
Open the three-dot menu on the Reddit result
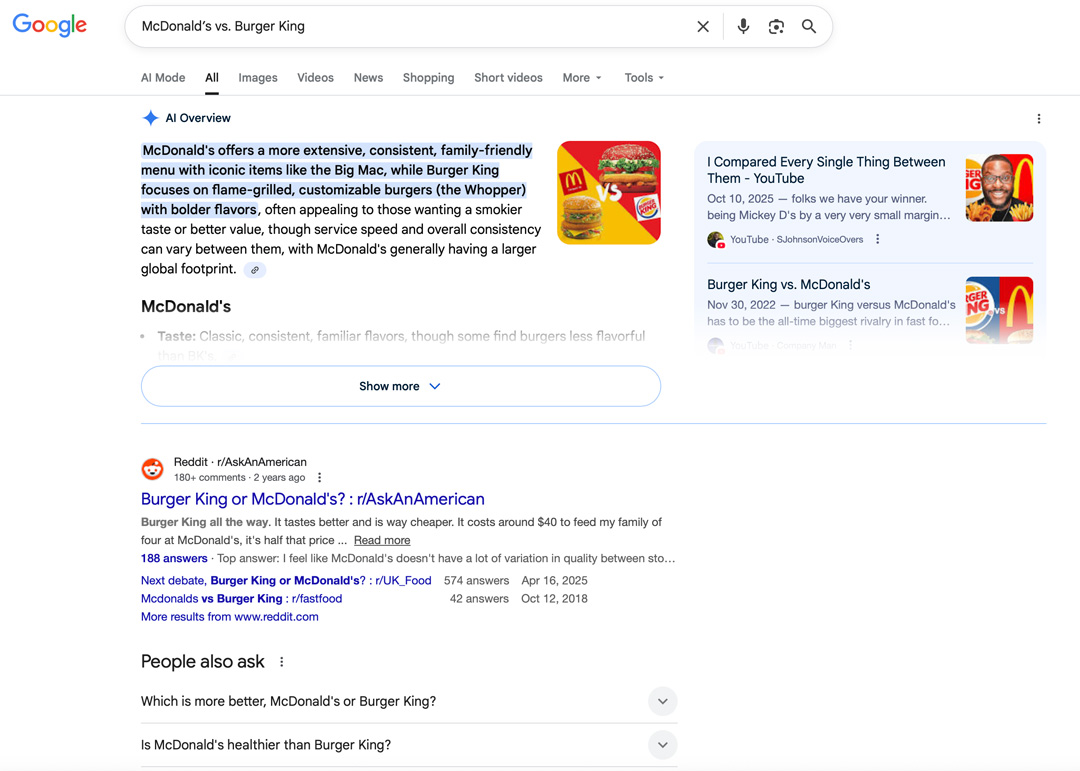click(319, 477)
